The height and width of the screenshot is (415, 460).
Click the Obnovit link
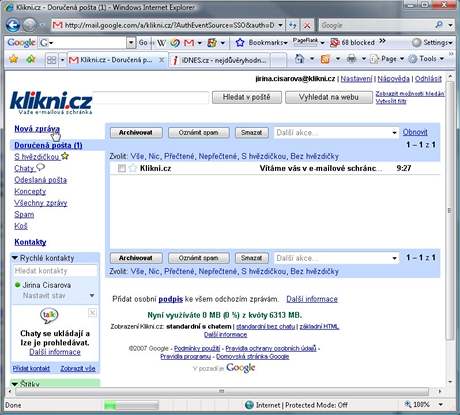tap(415, 132)
